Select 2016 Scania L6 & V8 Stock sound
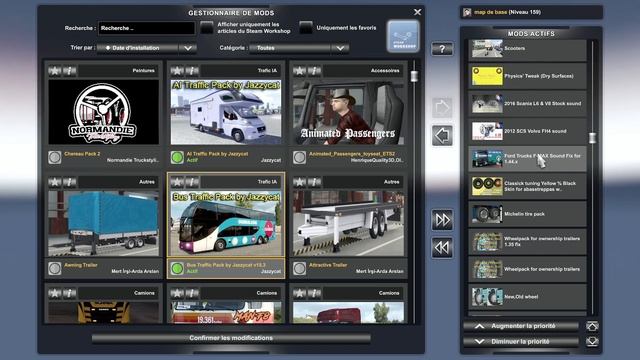The image size is (640, 360). tap(527, 104)
